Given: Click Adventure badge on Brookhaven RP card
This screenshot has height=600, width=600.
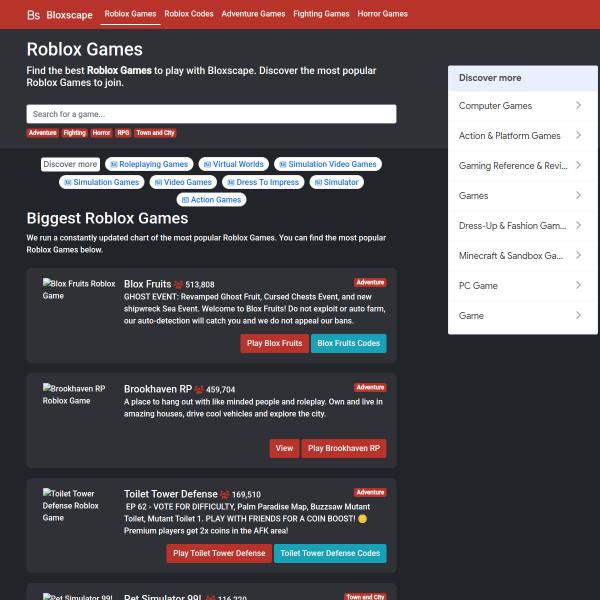Looking at the screenshot, I should pyautogui.click(x=370, y=387).
